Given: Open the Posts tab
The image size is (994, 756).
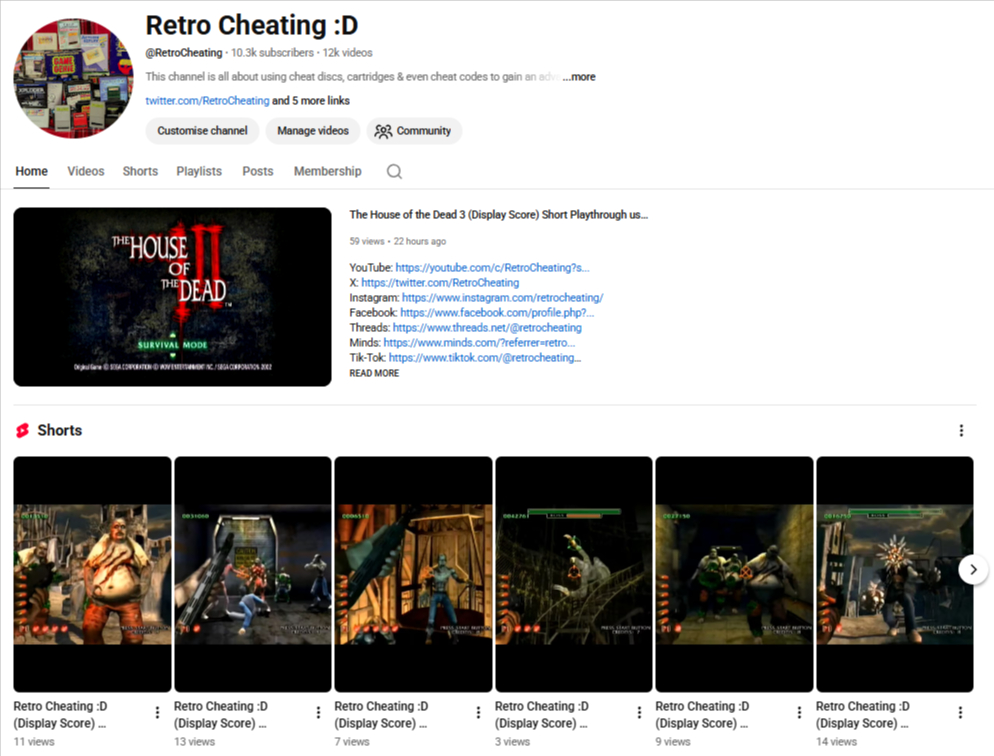Looking at the screenshot, I should coord(257,171).
